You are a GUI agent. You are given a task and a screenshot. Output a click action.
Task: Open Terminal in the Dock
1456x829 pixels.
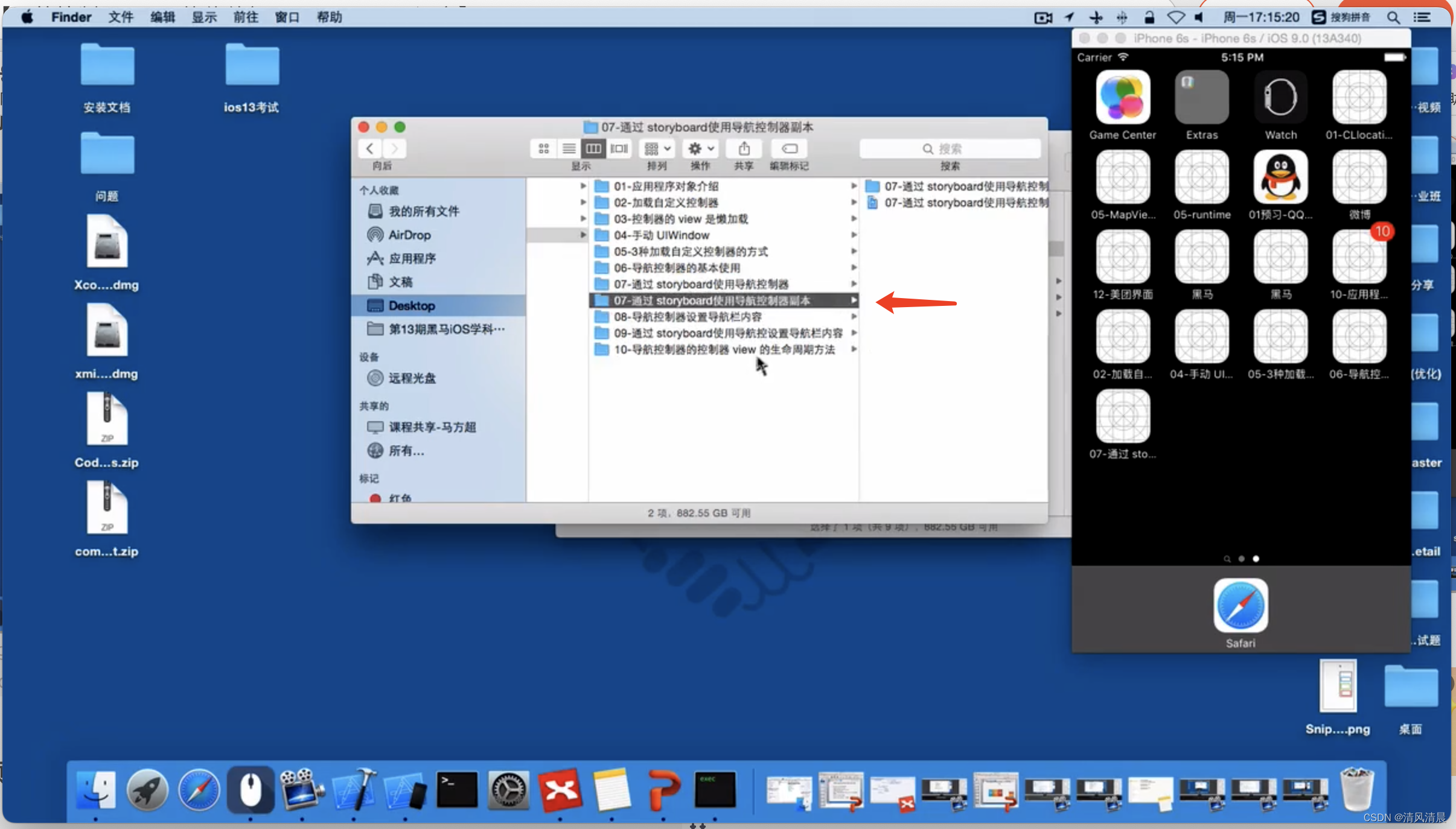pos(457,789)
